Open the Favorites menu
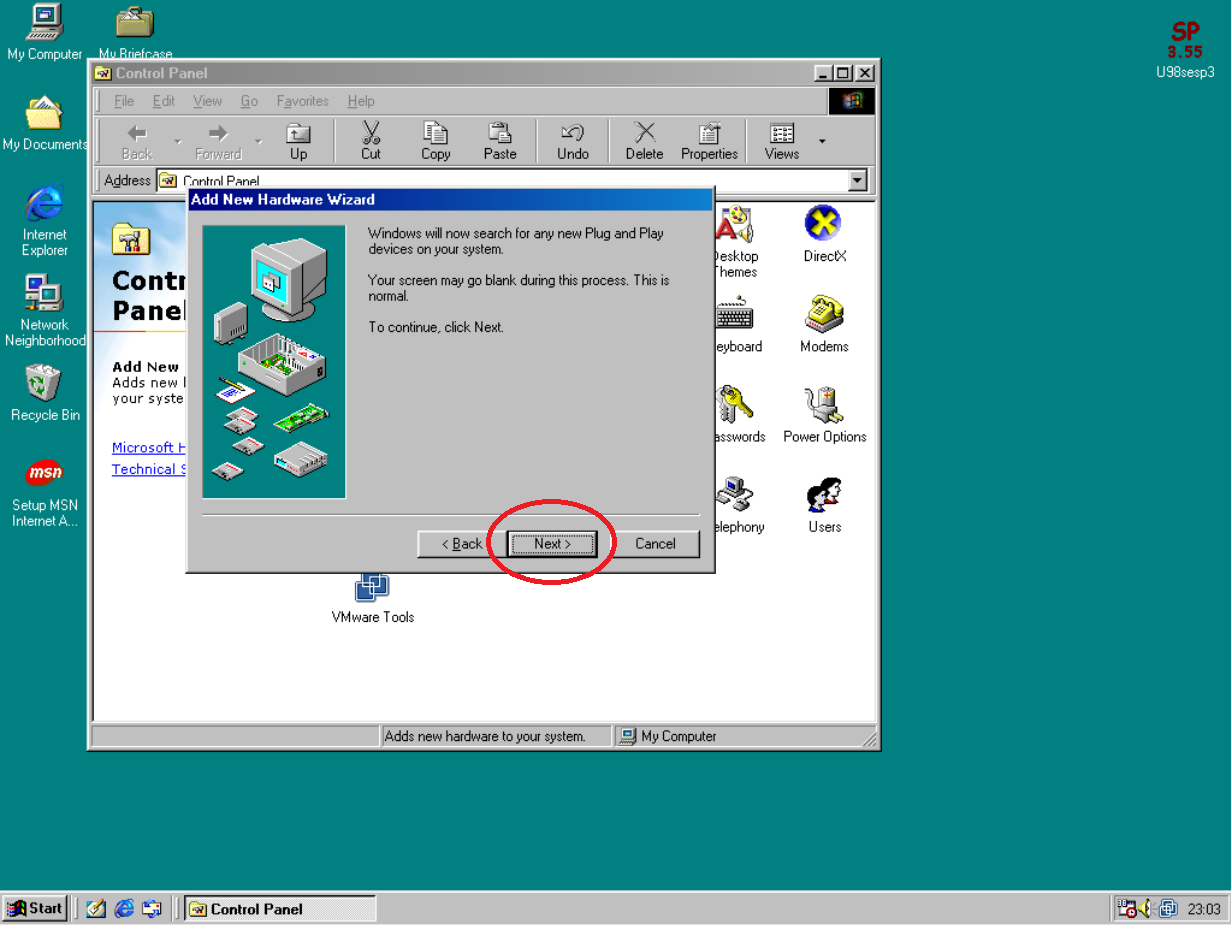 [302, 101]
